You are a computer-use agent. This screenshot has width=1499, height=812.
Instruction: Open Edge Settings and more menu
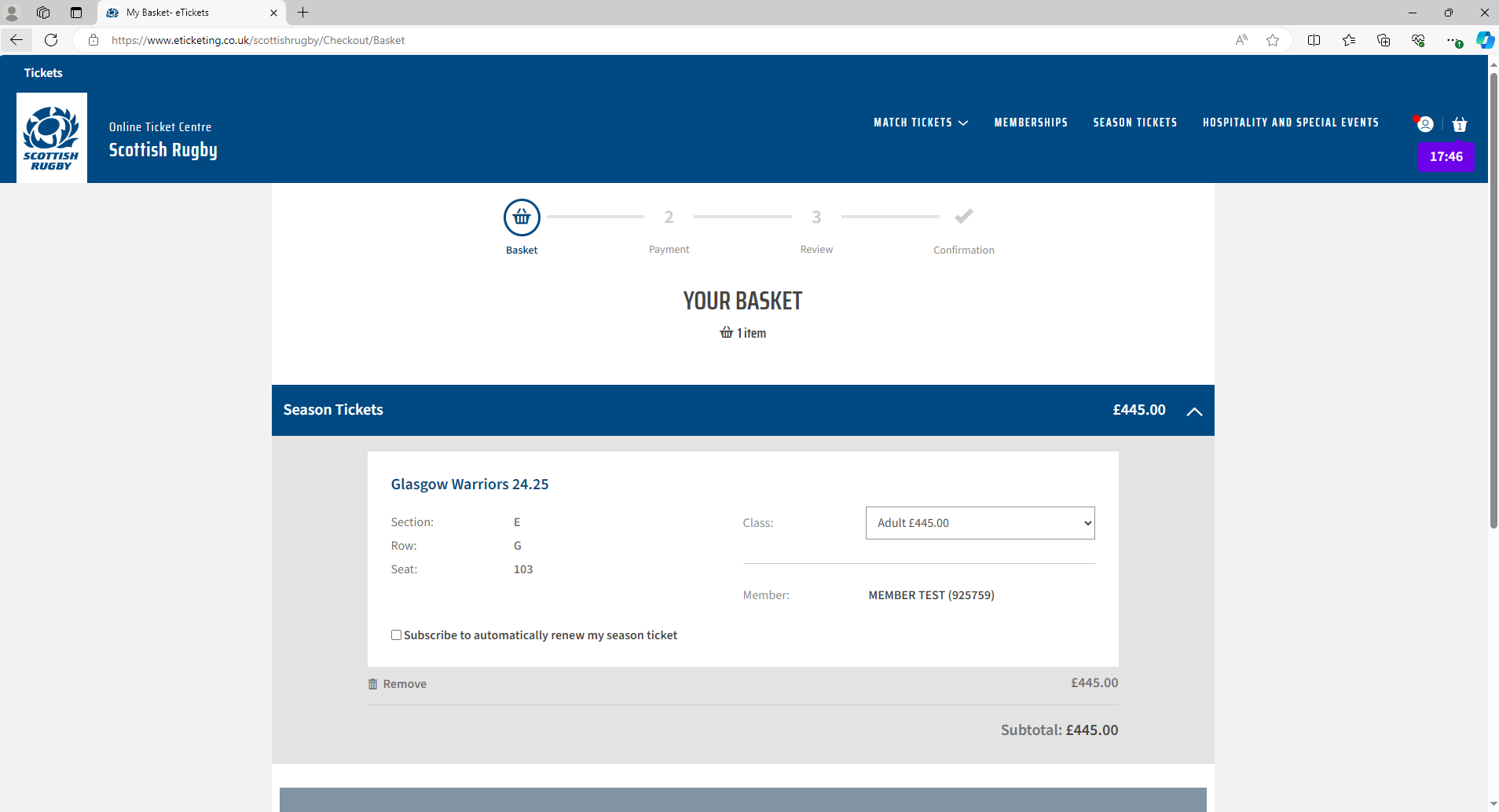coord(1453,40)
